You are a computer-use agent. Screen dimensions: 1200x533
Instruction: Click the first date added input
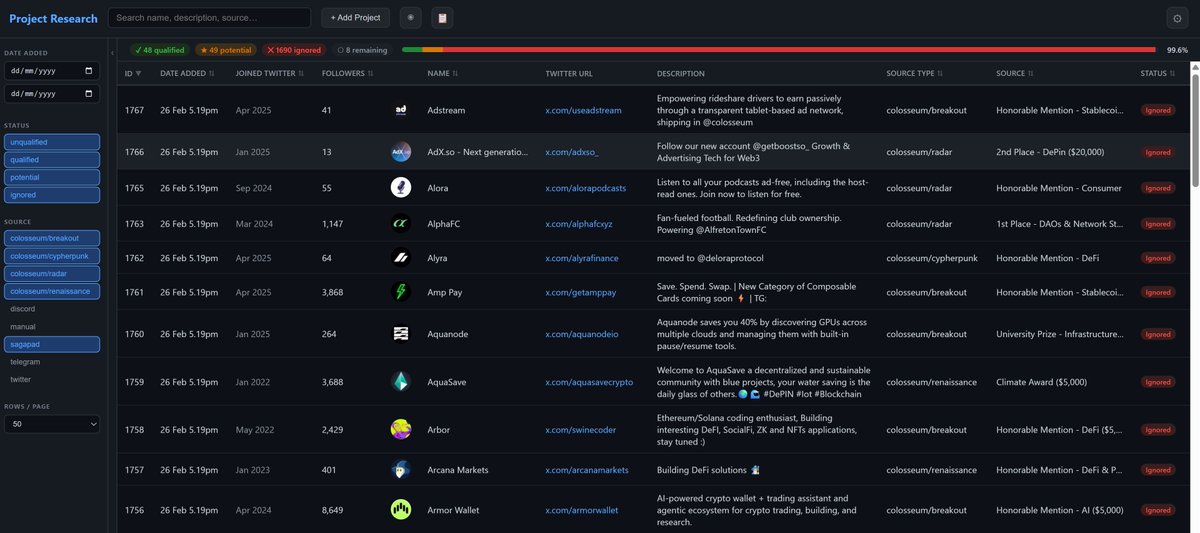(x=52, y=71)
